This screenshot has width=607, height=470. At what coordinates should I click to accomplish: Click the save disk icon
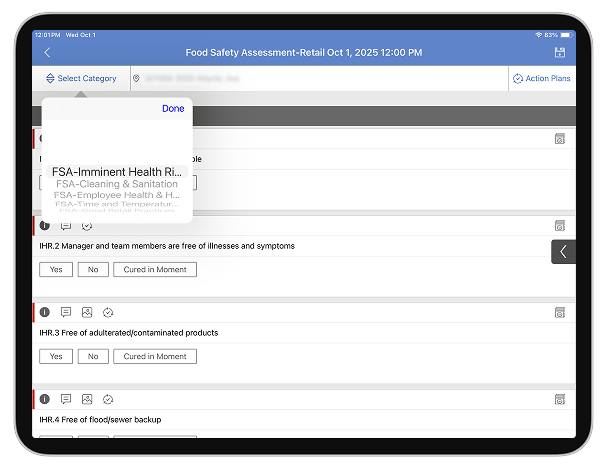click(x=559, y=52)
